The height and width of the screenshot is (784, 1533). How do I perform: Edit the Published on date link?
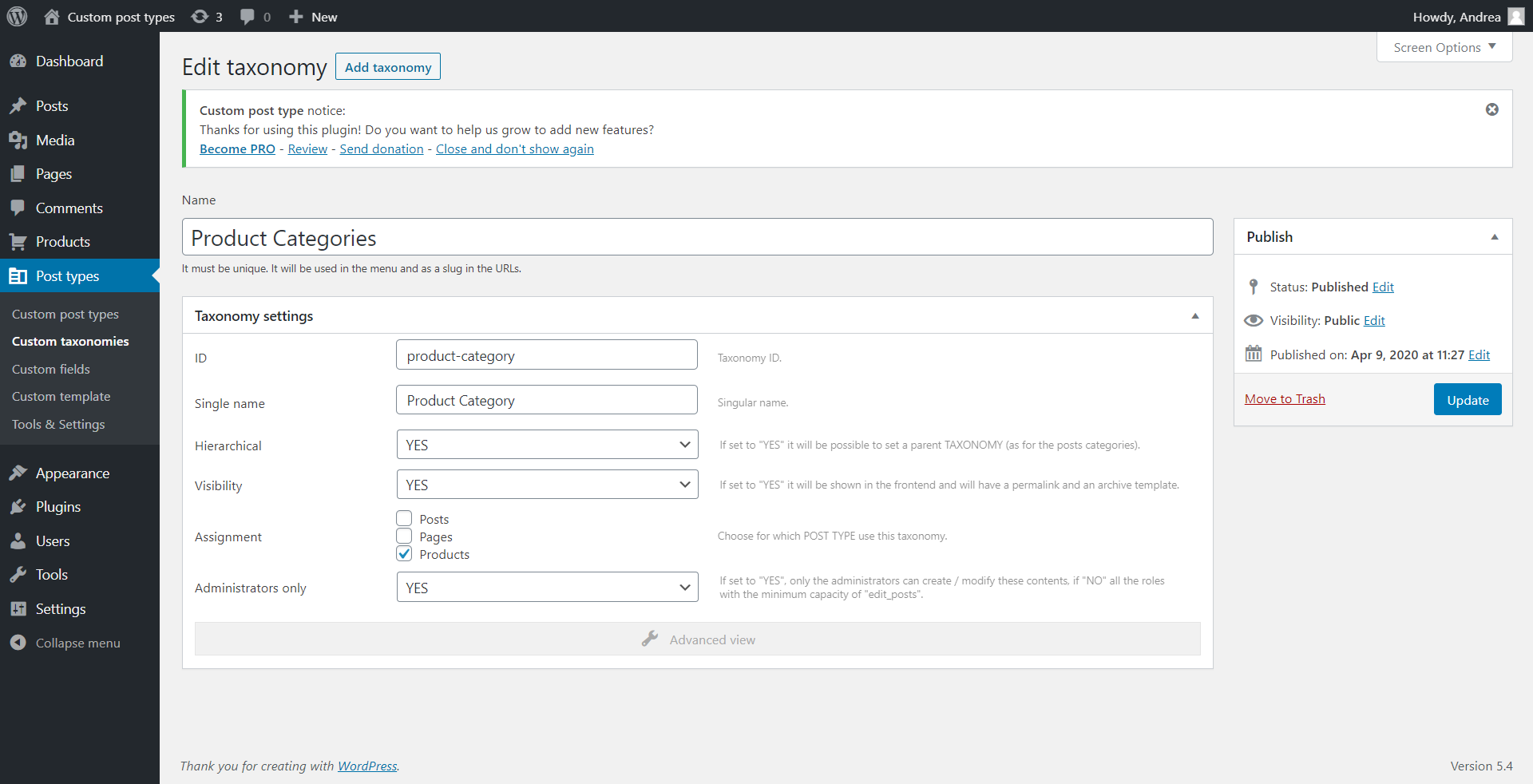[1479, 355]
